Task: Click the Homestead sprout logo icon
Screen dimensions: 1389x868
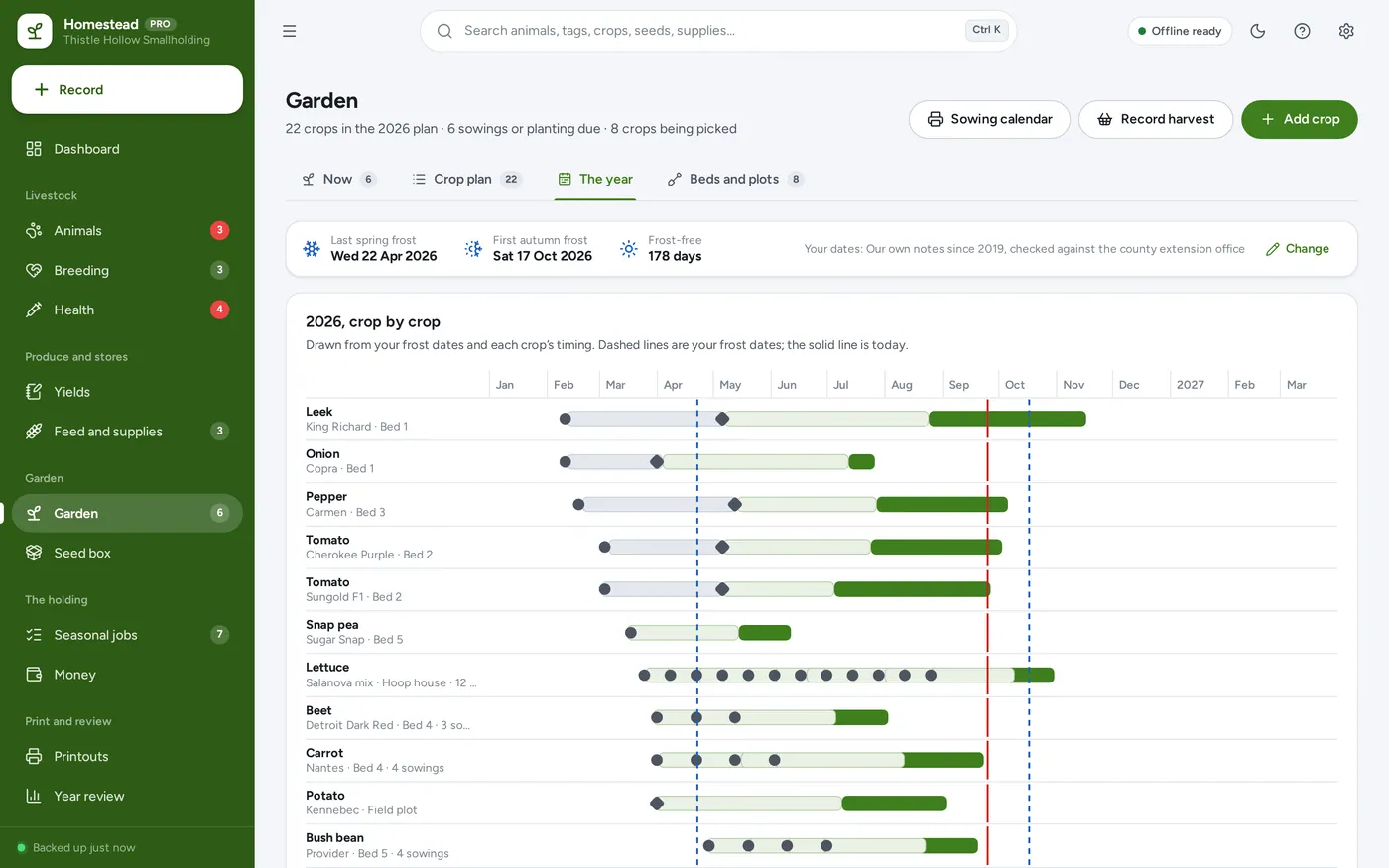Action: pyautogui.click(x=35, y=31)
